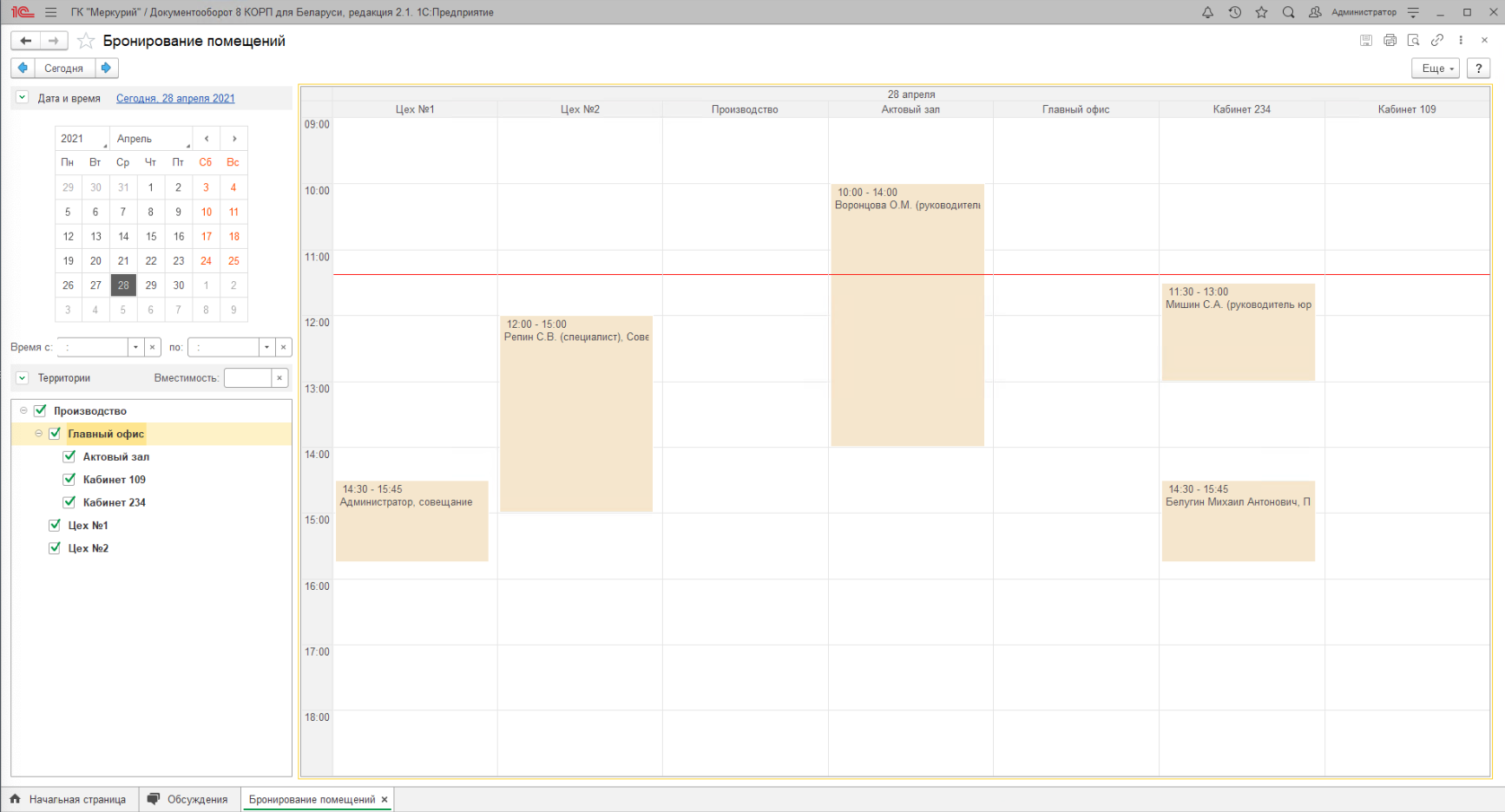The height and width of the screenshot is (812, 1505).
Task: Open global search magnifier icon
Action: pyautogui.click(x=1288, y=12)
